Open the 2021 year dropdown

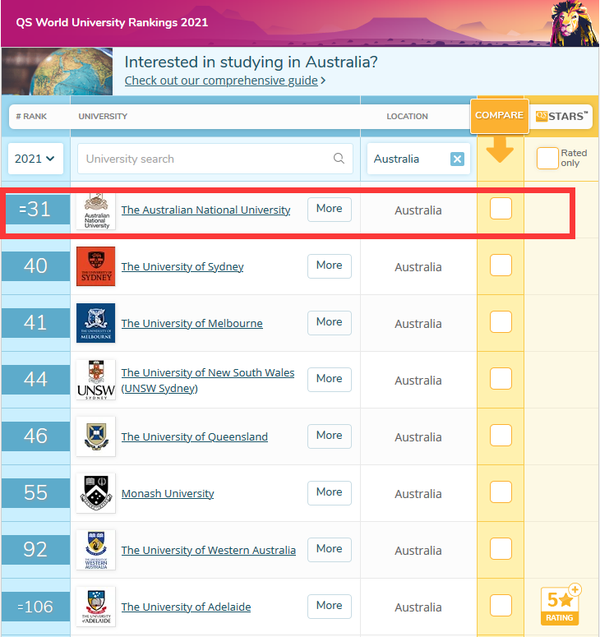pos(35,158)
